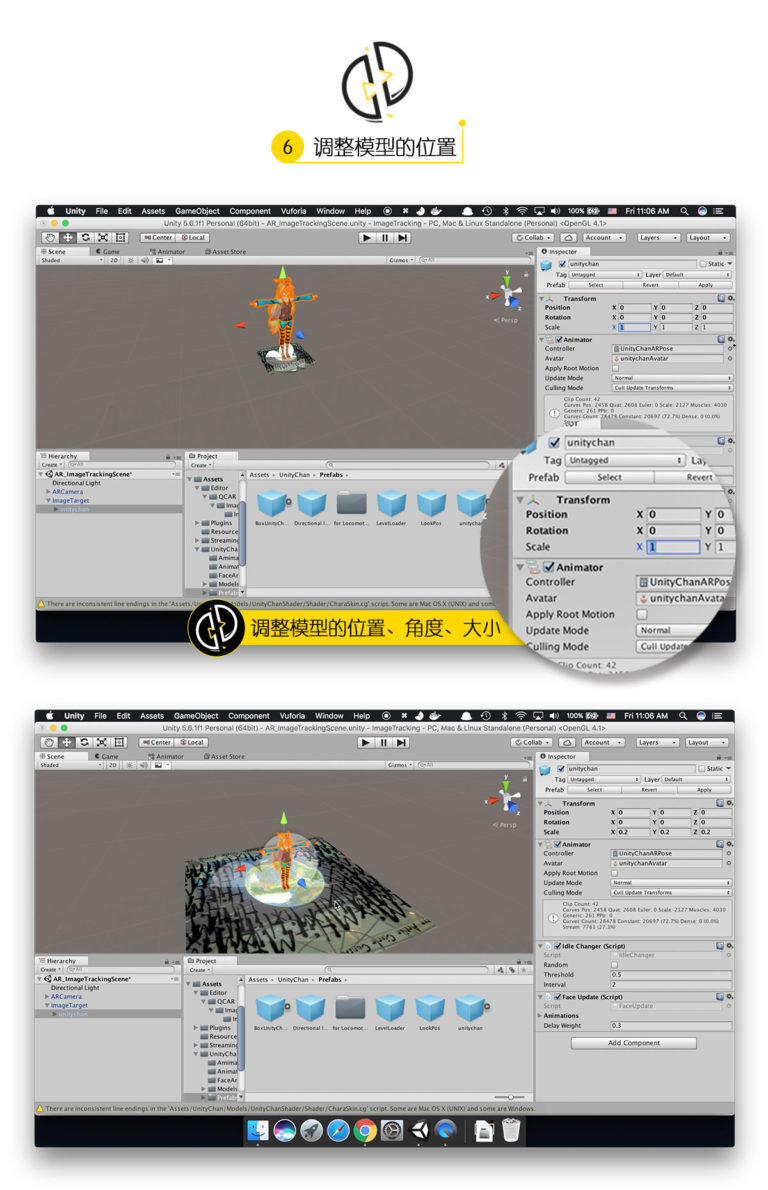Expand ARCamera in lower Hierarchy panel
The width and height of the screenshot is (768, 1190).
pos(47,996)
